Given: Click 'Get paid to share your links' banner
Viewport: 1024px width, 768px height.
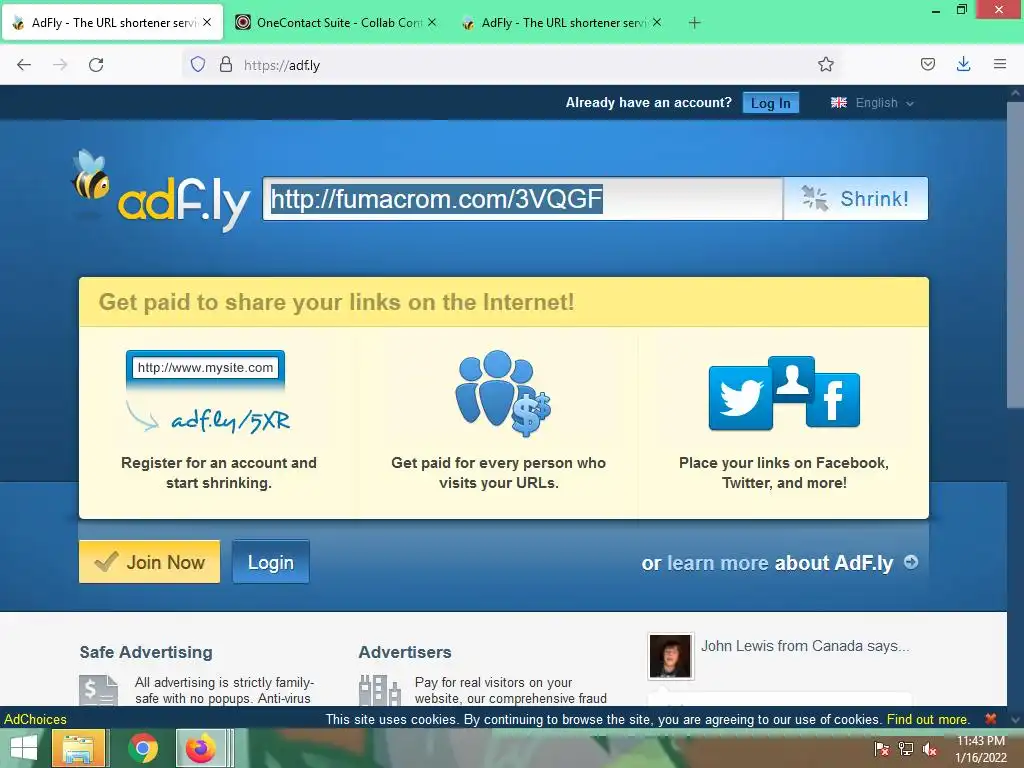Looking at the screenshot, I should [x=504, y=302].
